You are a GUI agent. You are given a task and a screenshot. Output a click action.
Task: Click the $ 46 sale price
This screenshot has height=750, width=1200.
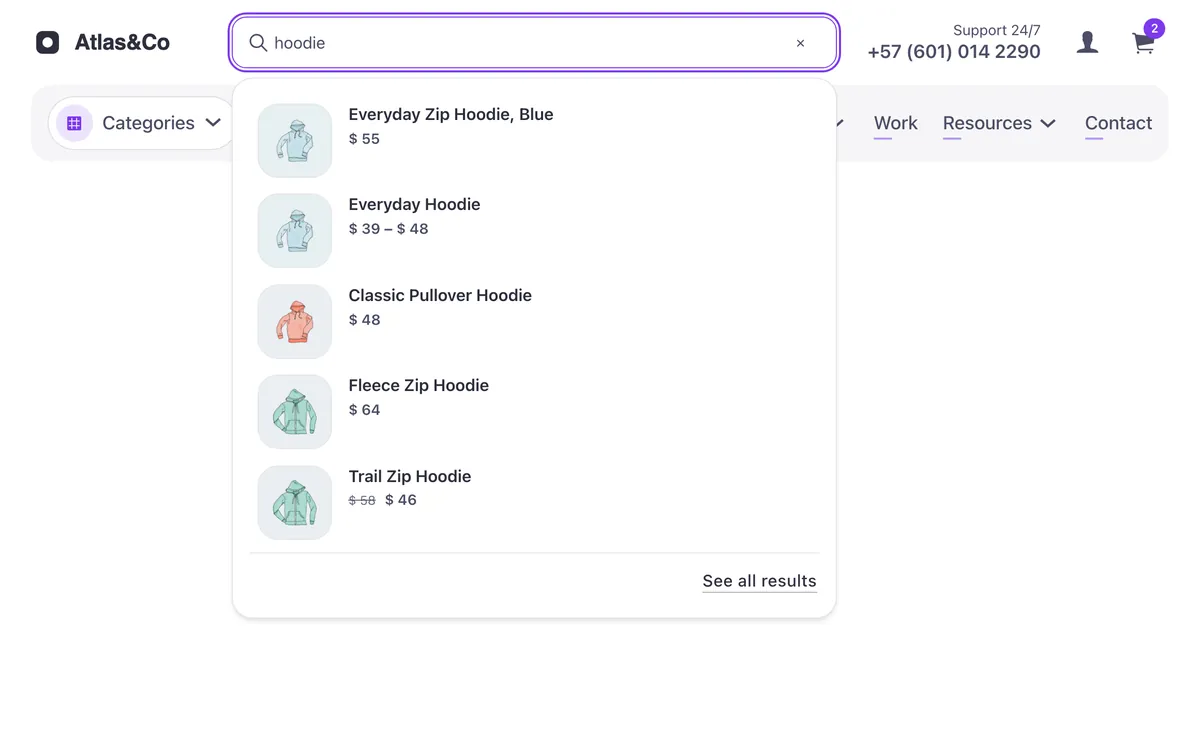pyautogui.click(x=401, y=500)
